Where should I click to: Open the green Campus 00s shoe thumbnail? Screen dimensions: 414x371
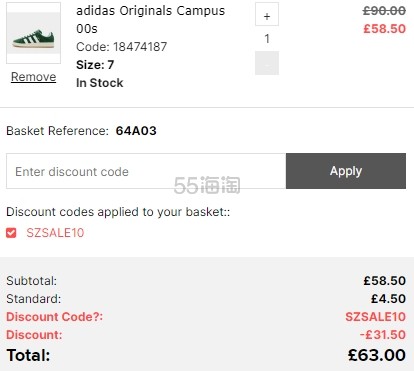coord(33,33)
